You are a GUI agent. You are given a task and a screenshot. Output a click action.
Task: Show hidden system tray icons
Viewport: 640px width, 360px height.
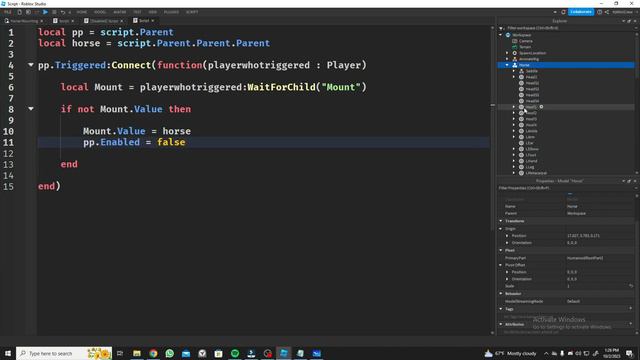tap(546, 353)
